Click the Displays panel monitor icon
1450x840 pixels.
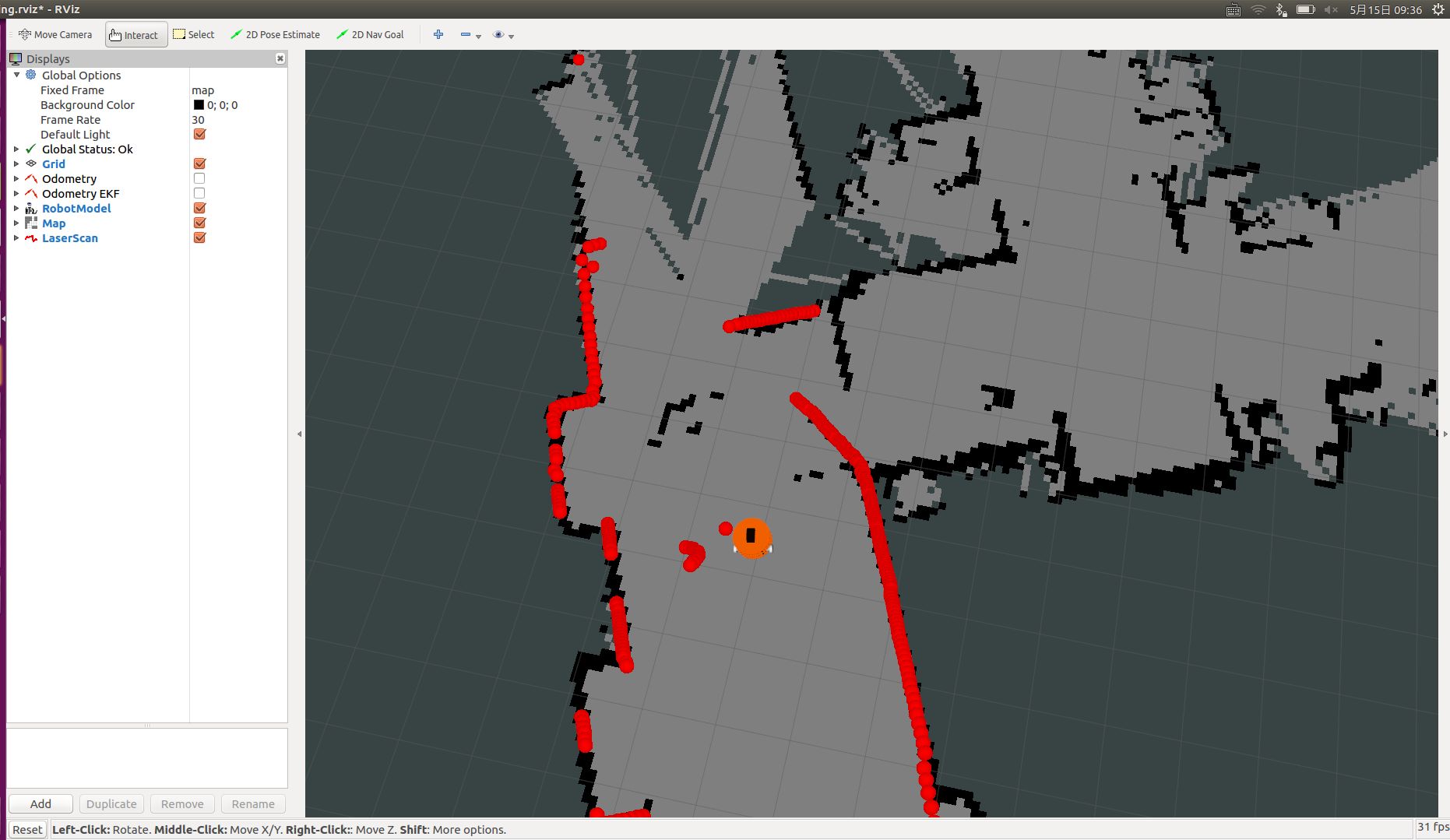pyautogui.click(x=16, y=58)
